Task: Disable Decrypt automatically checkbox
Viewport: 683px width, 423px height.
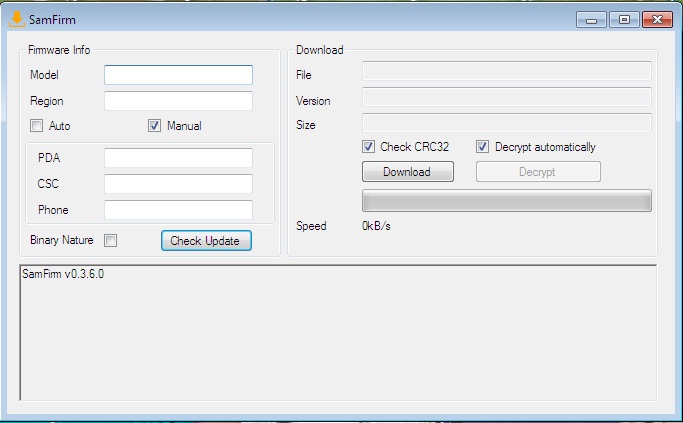Action: click(x=482, y=146)
